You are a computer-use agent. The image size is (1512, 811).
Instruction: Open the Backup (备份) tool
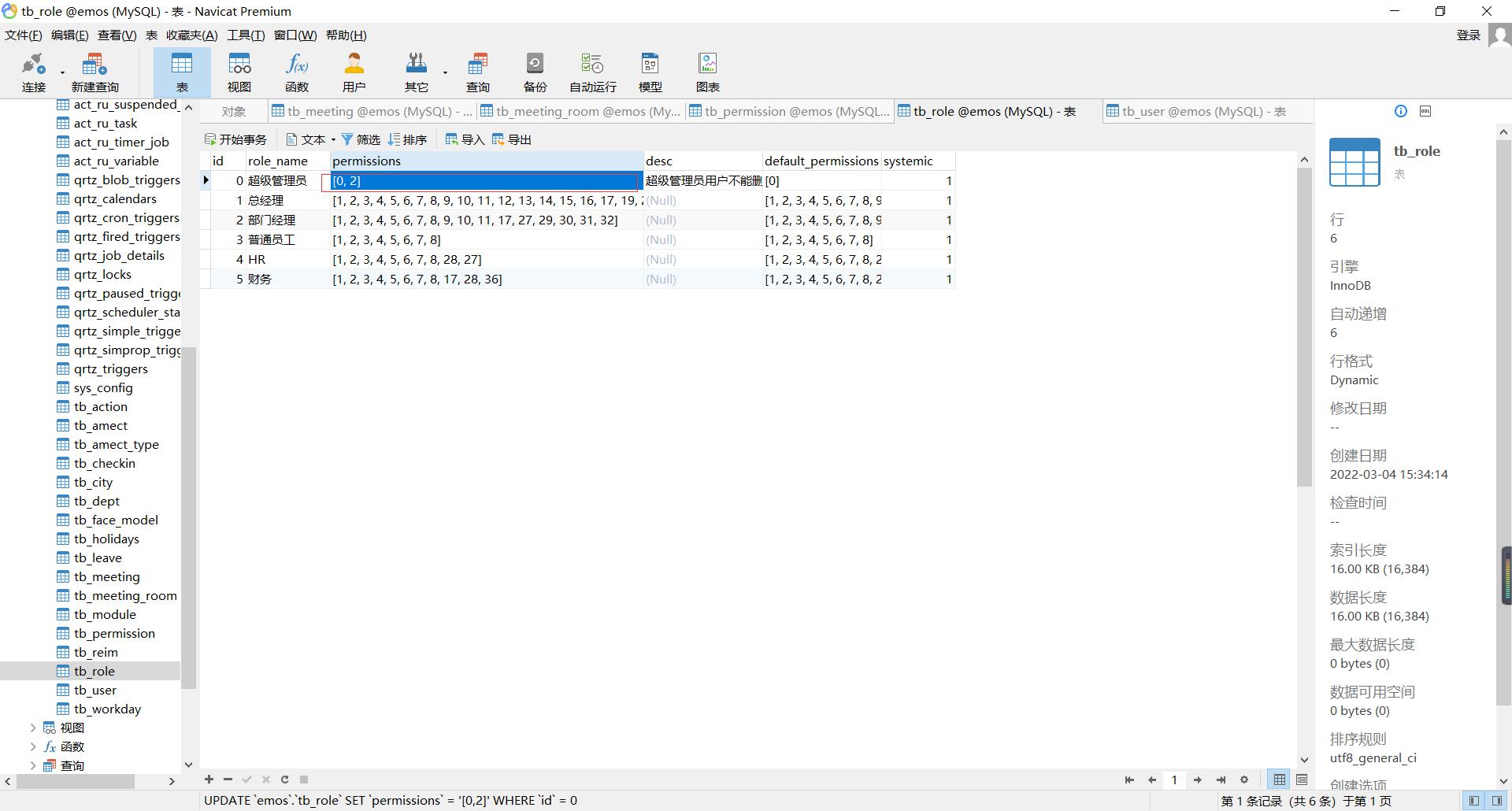(535, 72)
